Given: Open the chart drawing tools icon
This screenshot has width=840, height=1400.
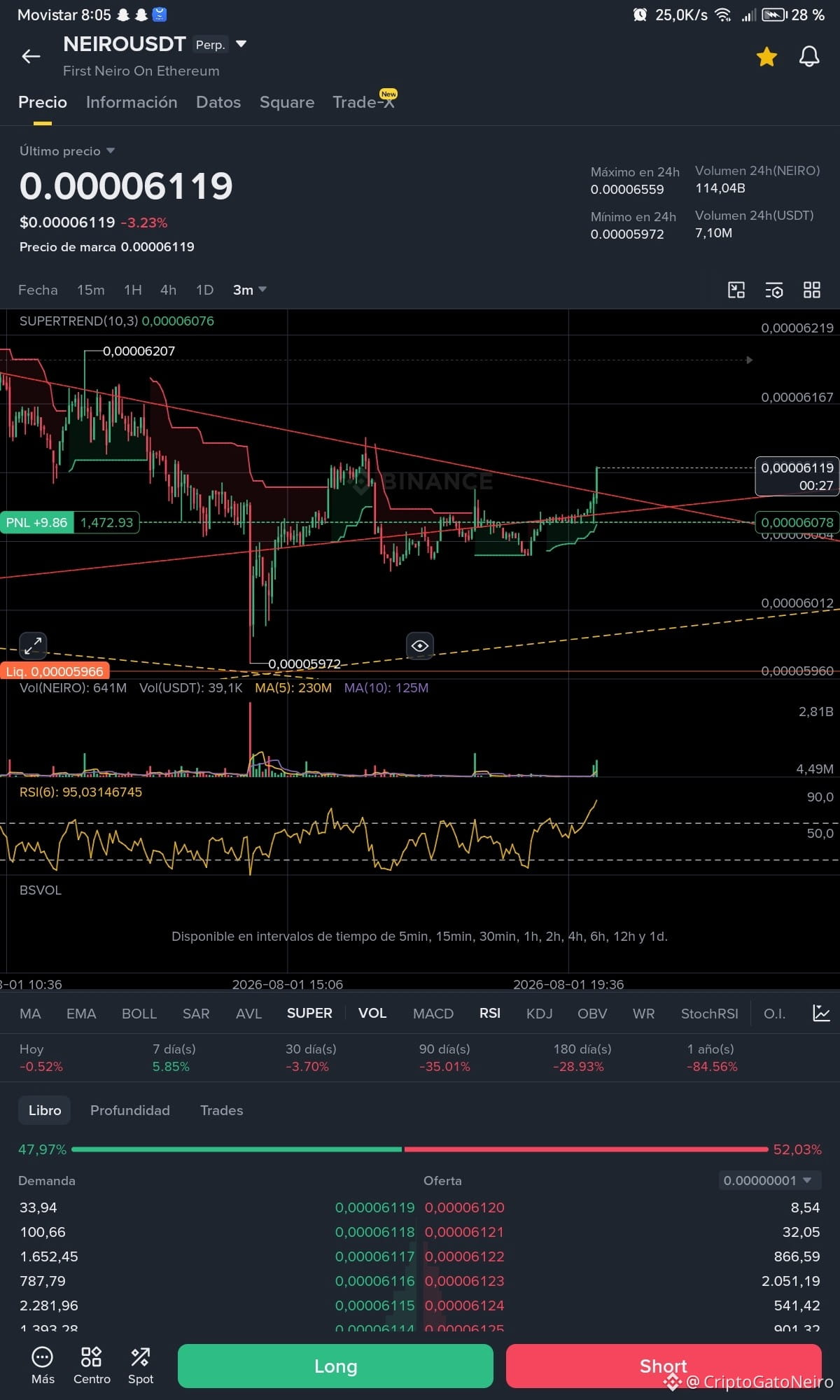Looking at the screenshot, I should (736, 290).
